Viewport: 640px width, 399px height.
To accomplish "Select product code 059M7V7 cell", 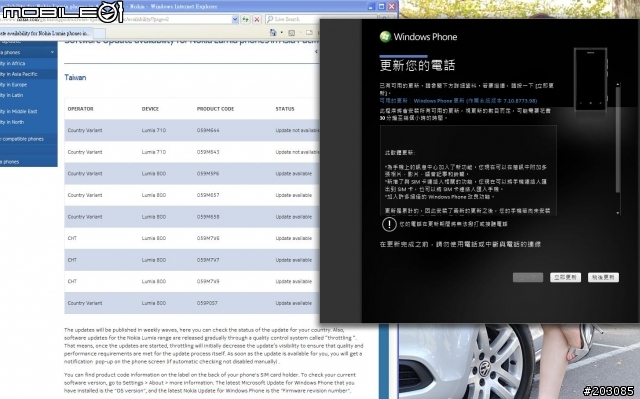I will point(208,259).
